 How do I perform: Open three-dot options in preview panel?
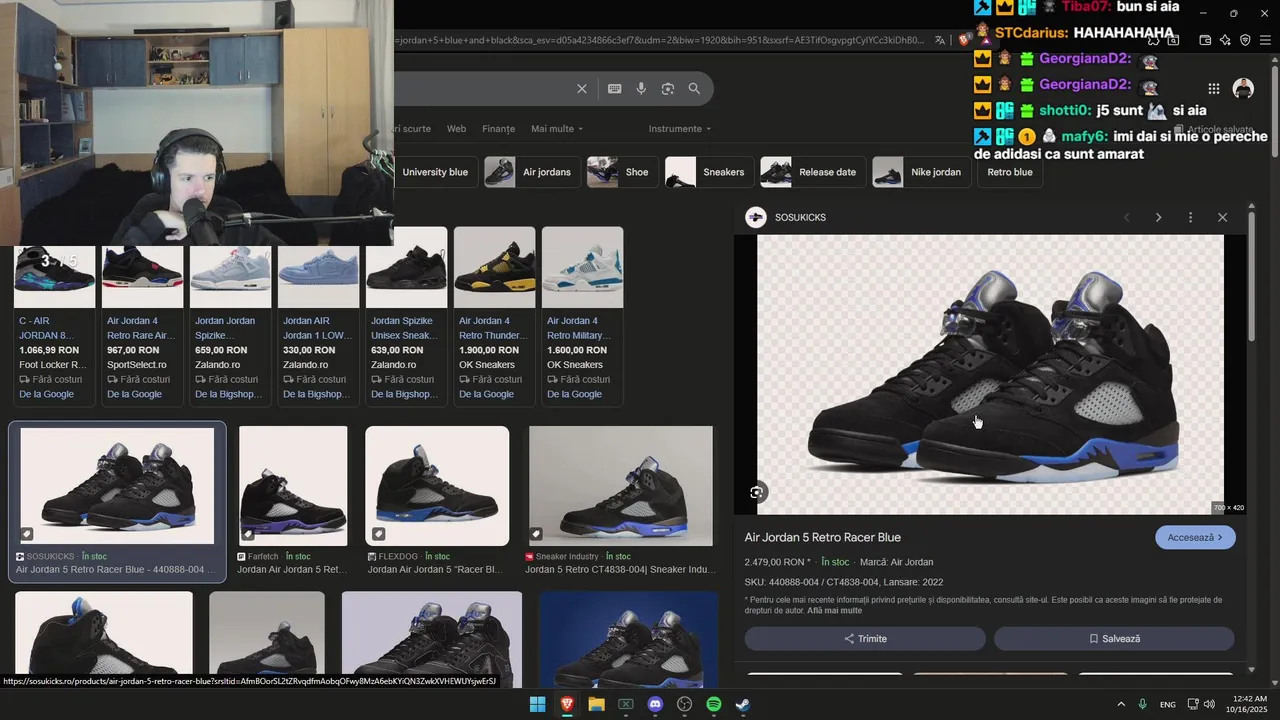point(1190,217)
